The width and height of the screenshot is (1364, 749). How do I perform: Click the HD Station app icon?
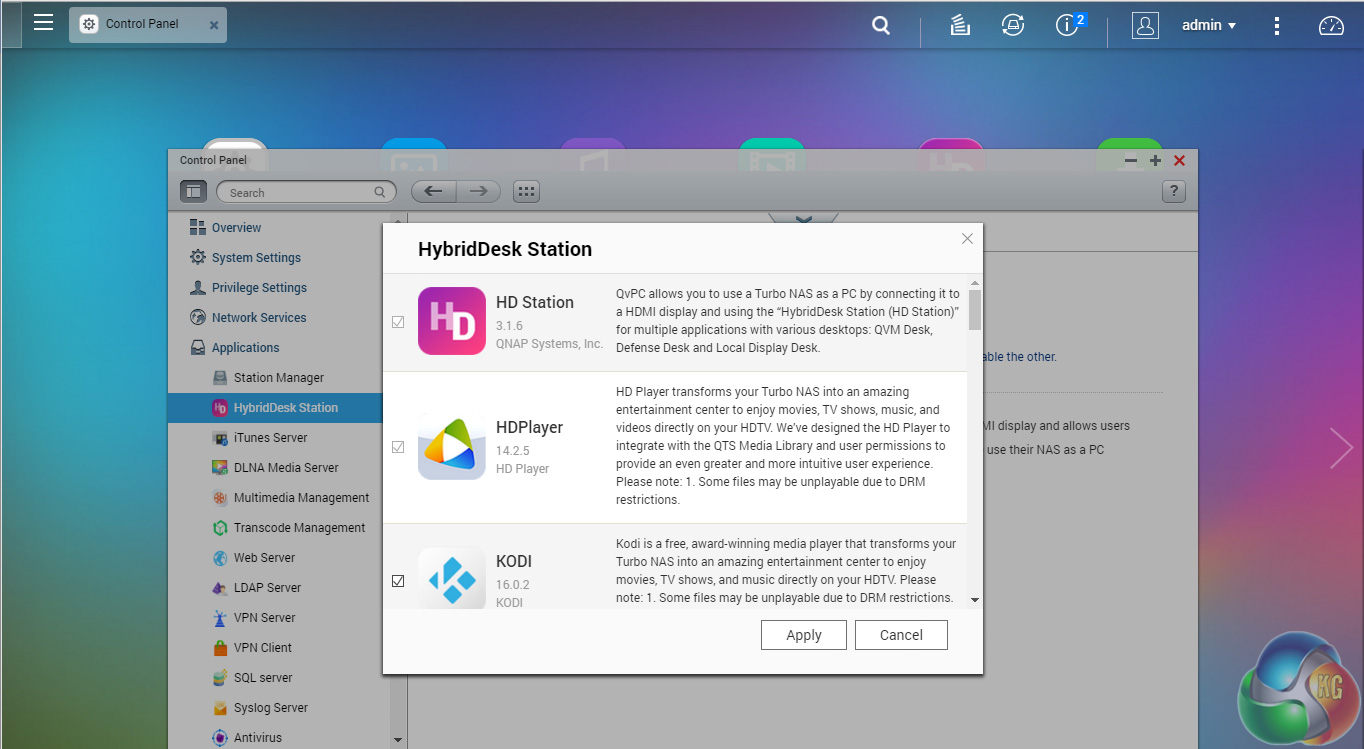click(x=452, y=321)
